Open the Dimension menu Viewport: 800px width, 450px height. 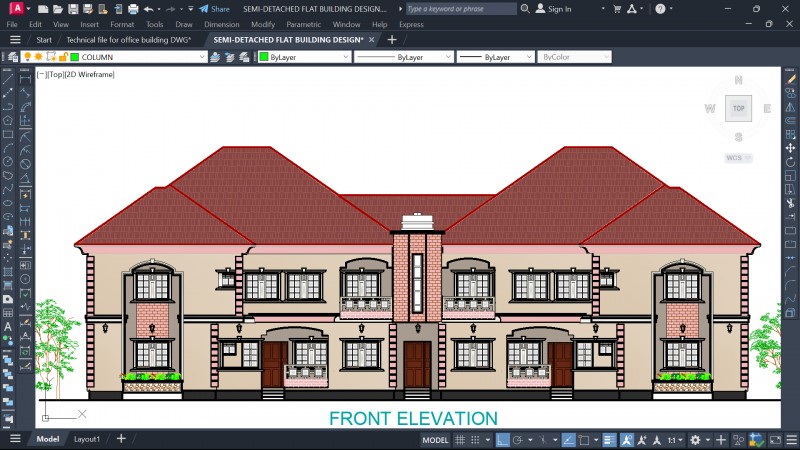tap(221, 24)
